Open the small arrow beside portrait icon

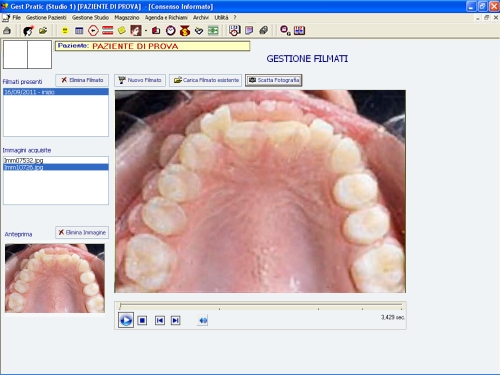[146, 31]
